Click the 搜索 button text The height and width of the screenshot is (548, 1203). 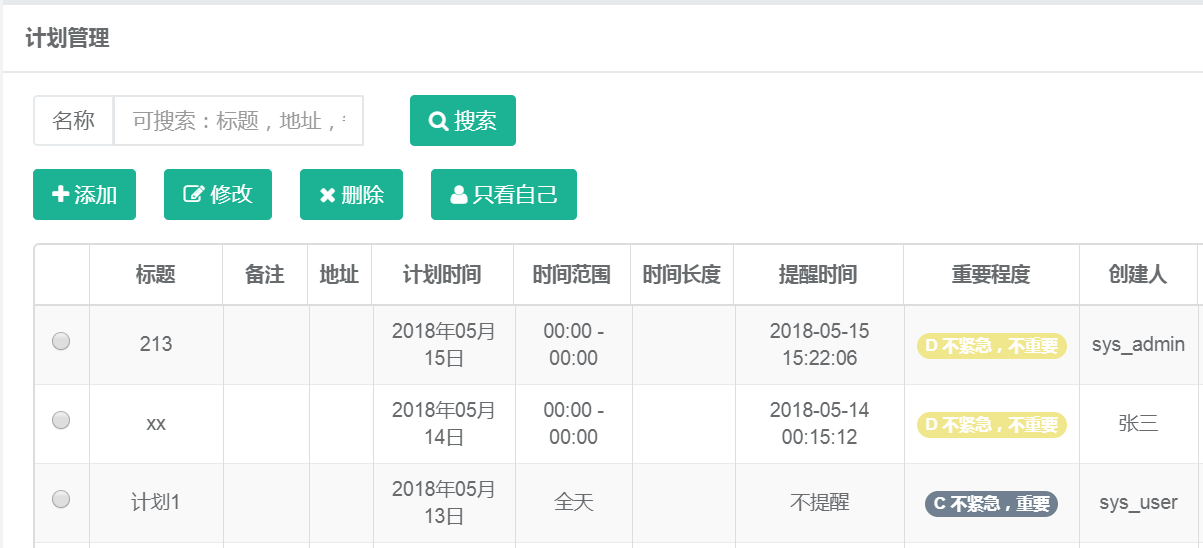(476, 121)
